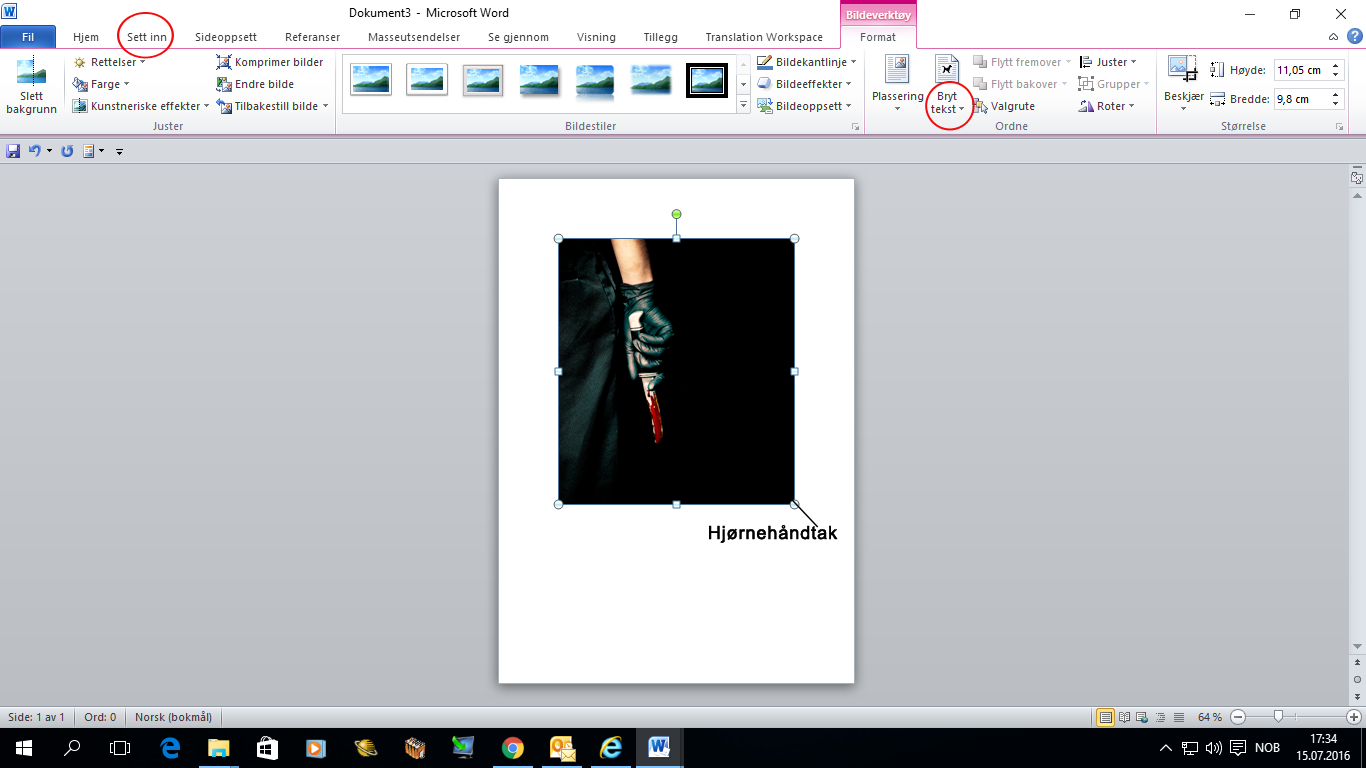Click the Komprimer bilder icon

(x=272, y=62)
